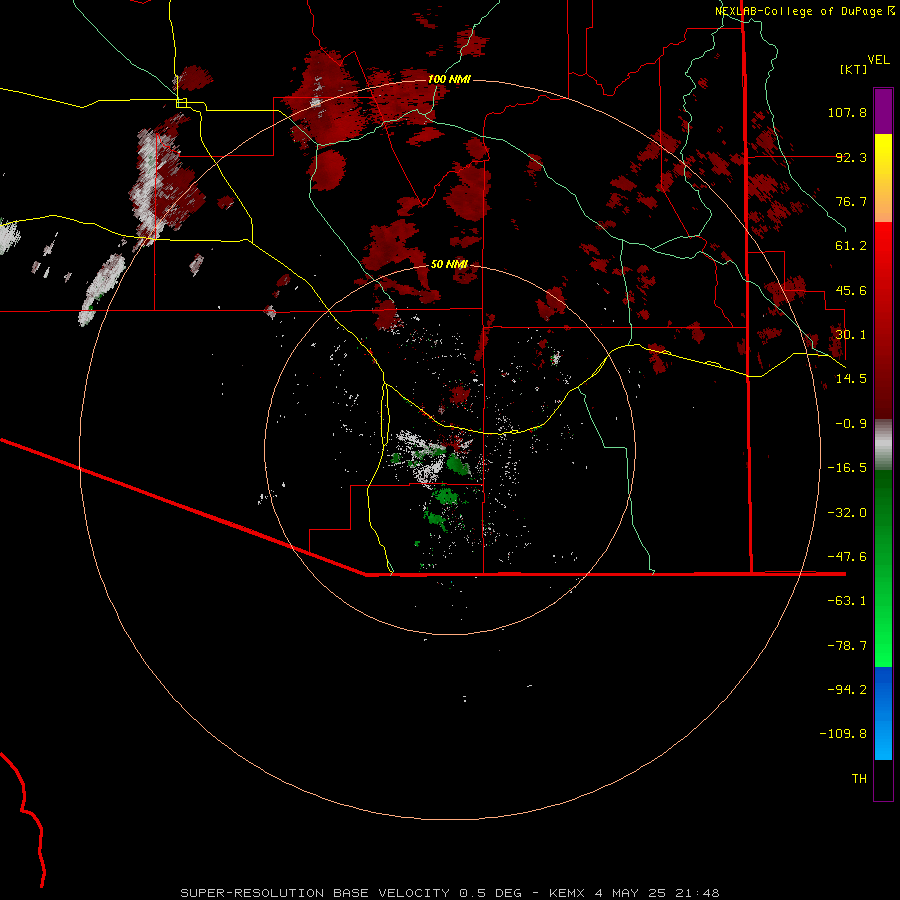Click the 76.7 legend value
The height and width of the screenshot is (900, 900).
tap(851, 201)
